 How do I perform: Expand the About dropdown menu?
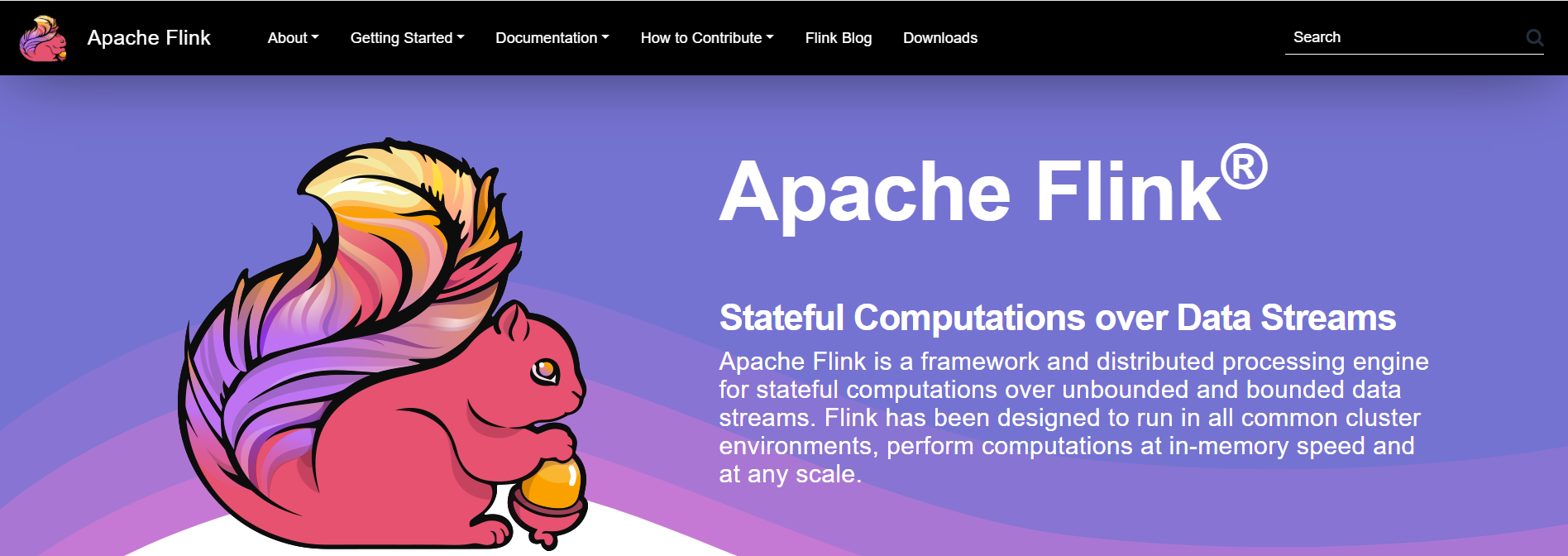point(293,38)
